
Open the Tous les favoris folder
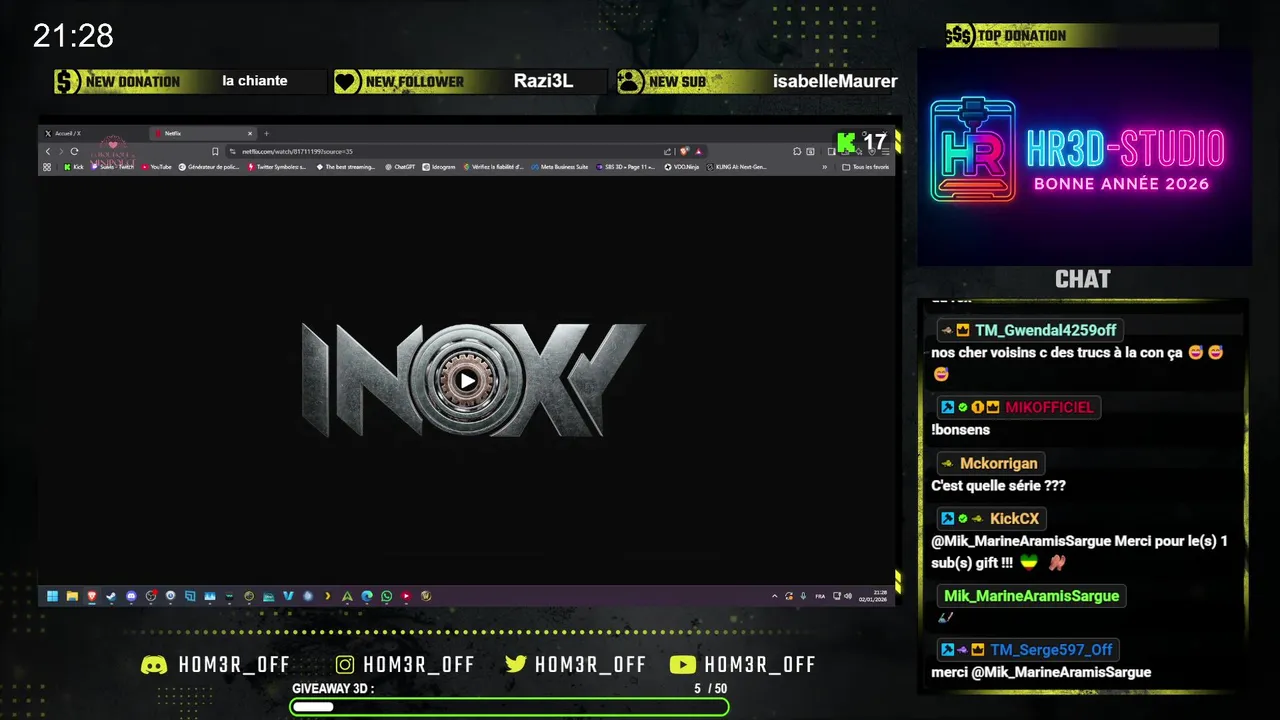(x=866, y=167)
